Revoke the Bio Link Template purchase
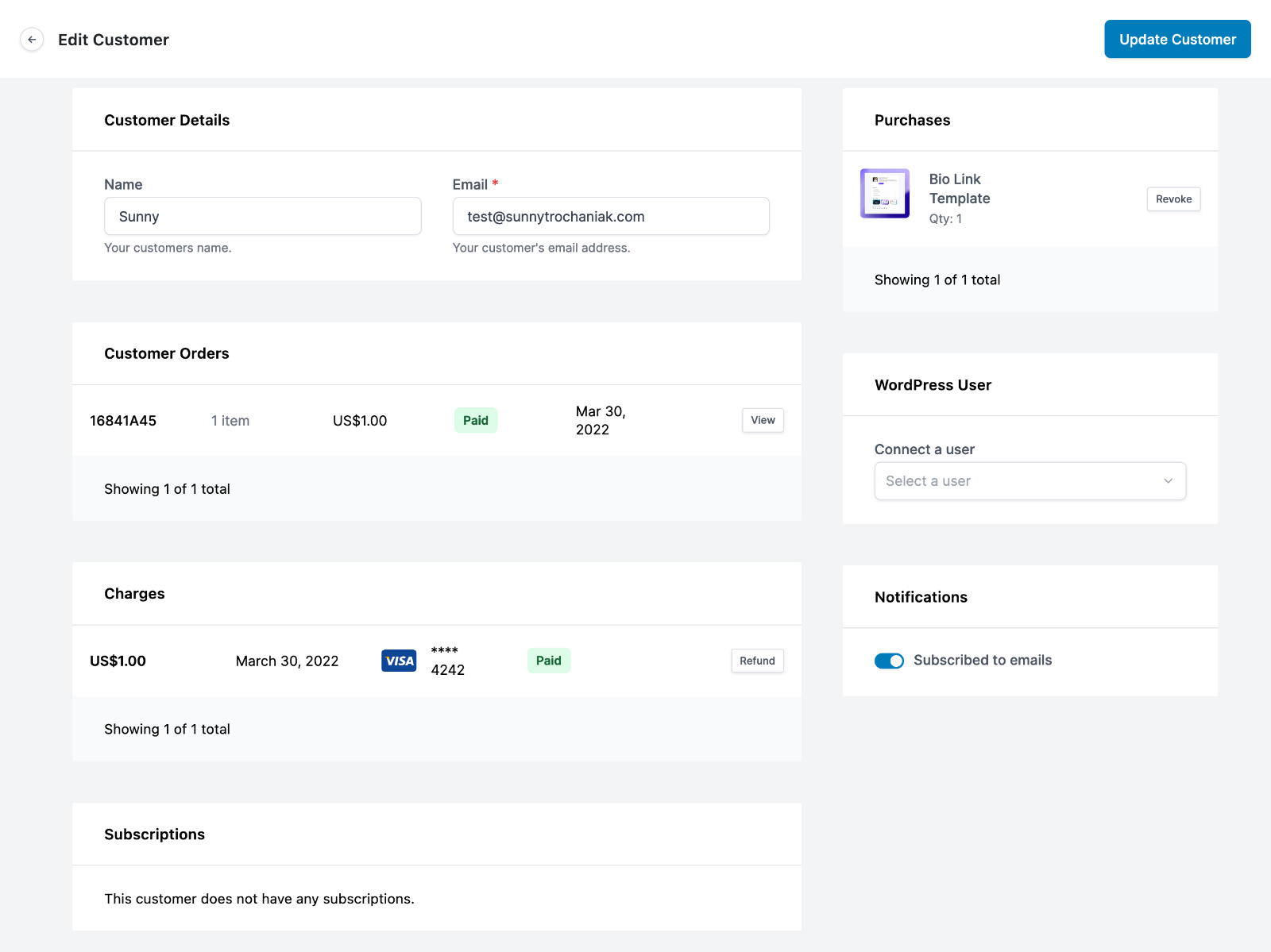 (x=1173, y=199)
